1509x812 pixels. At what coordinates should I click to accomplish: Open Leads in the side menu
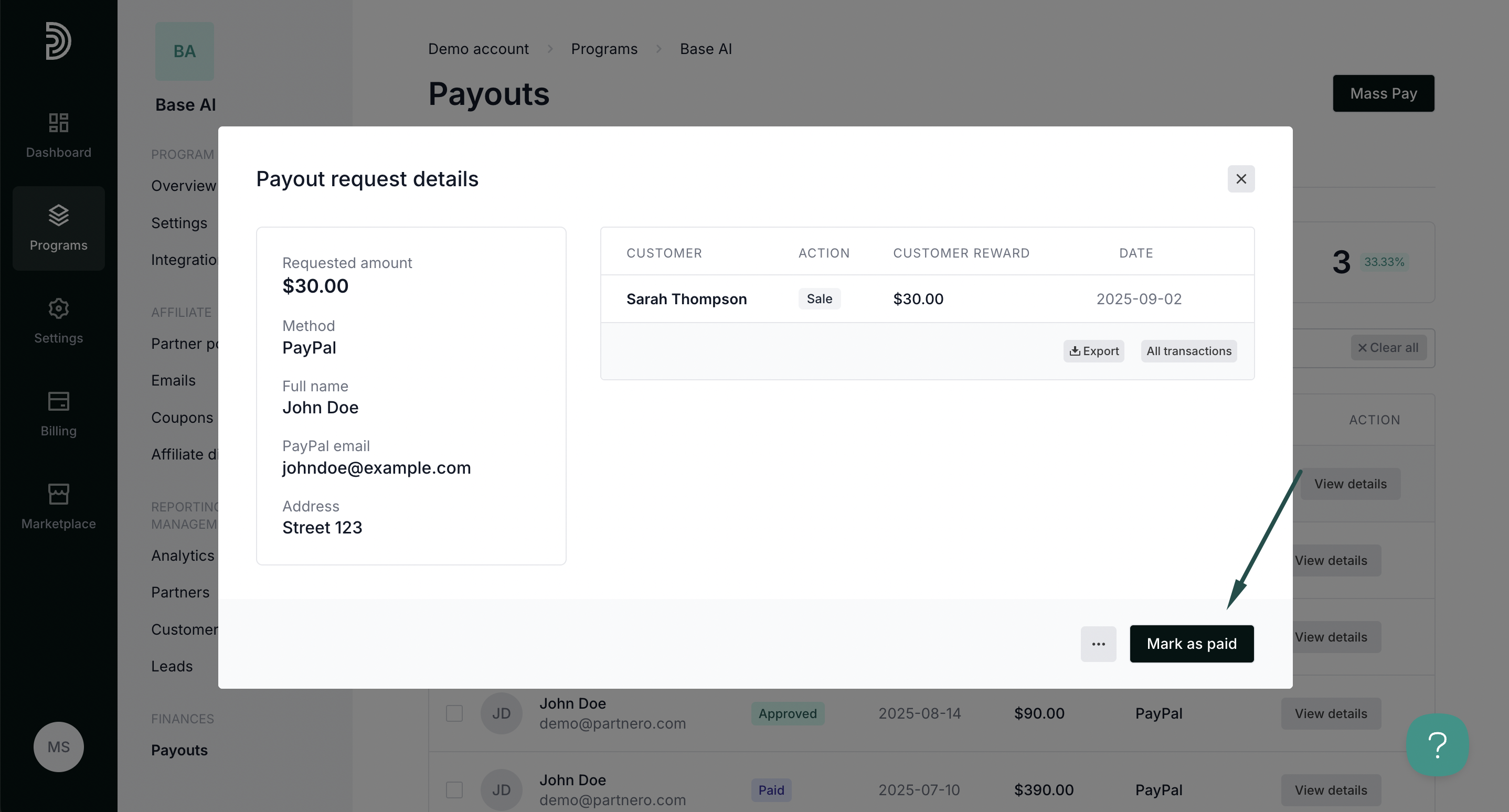pos(172,666)
